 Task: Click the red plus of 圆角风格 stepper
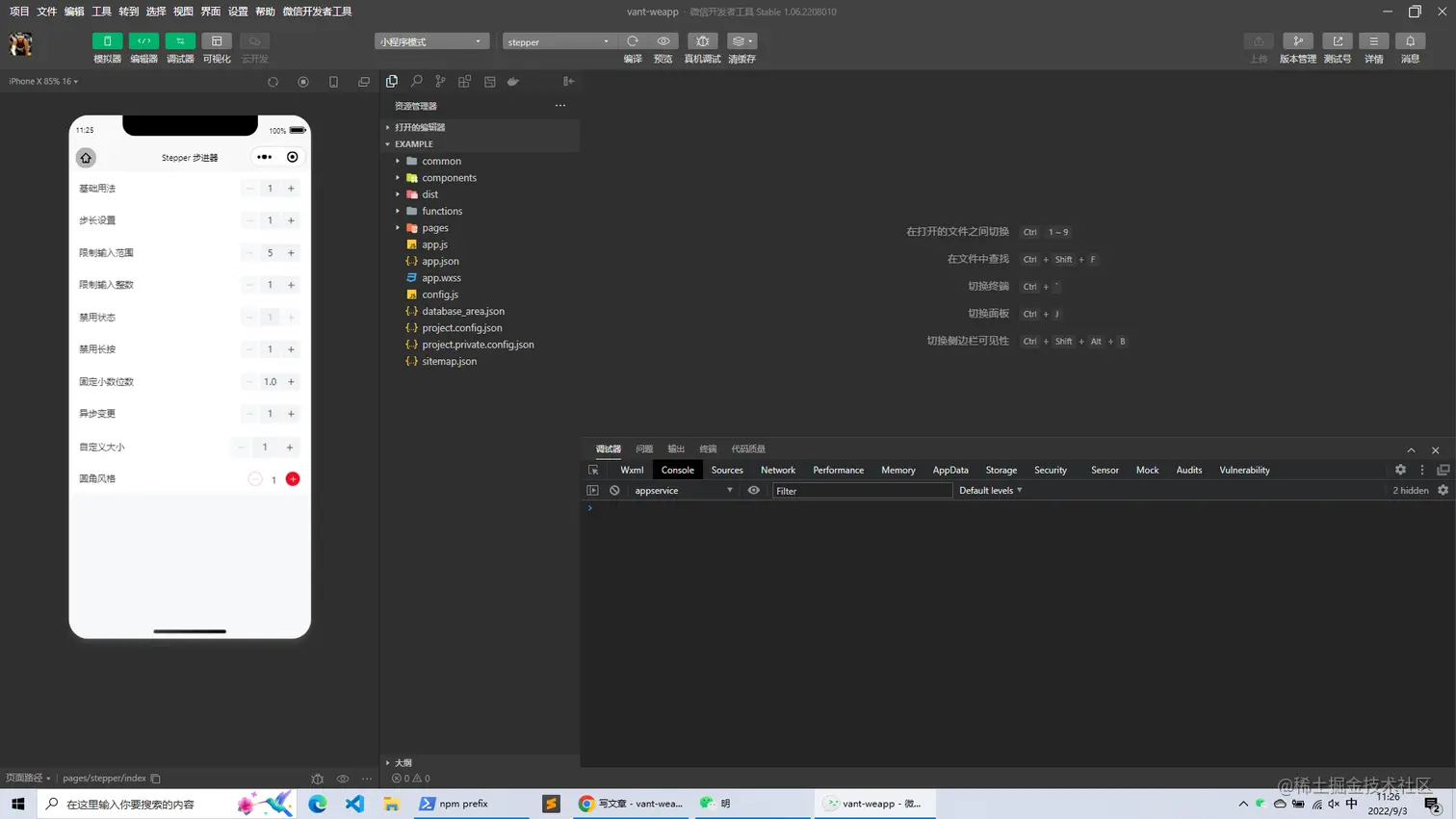pos(293,479)
